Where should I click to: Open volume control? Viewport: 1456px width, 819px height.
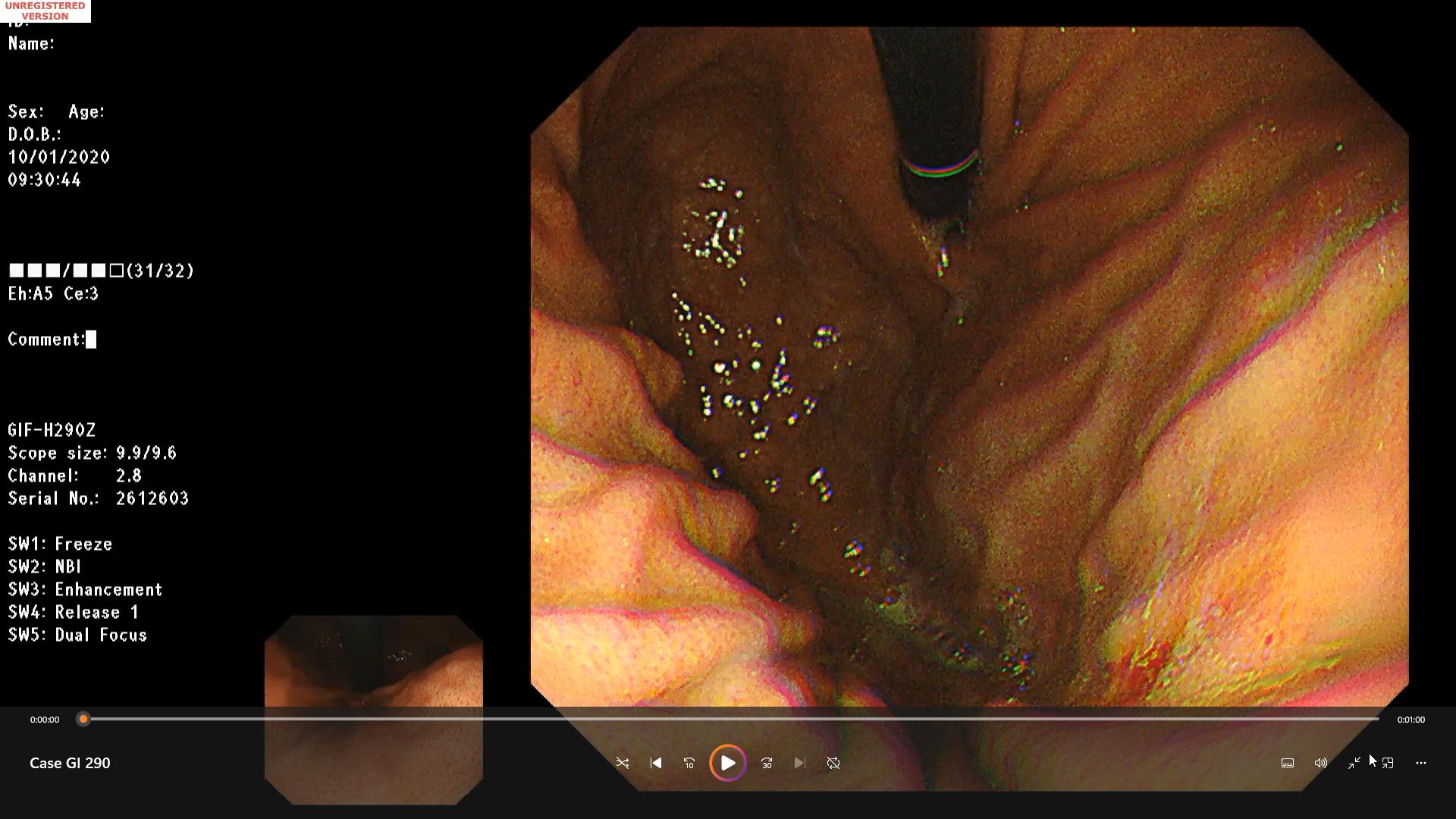click(x=1321, y=763)
